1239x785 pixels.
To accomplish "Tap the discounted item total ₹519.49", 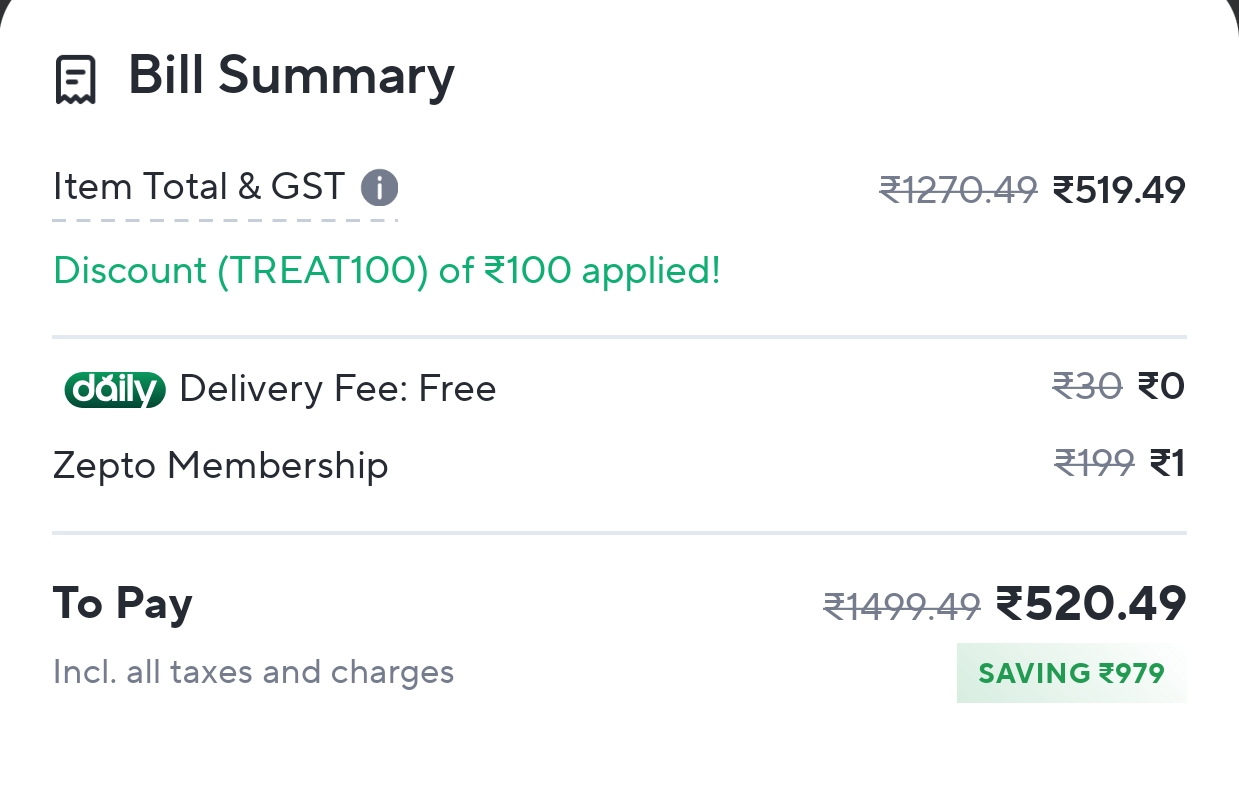I will (x=1119, y=189).
